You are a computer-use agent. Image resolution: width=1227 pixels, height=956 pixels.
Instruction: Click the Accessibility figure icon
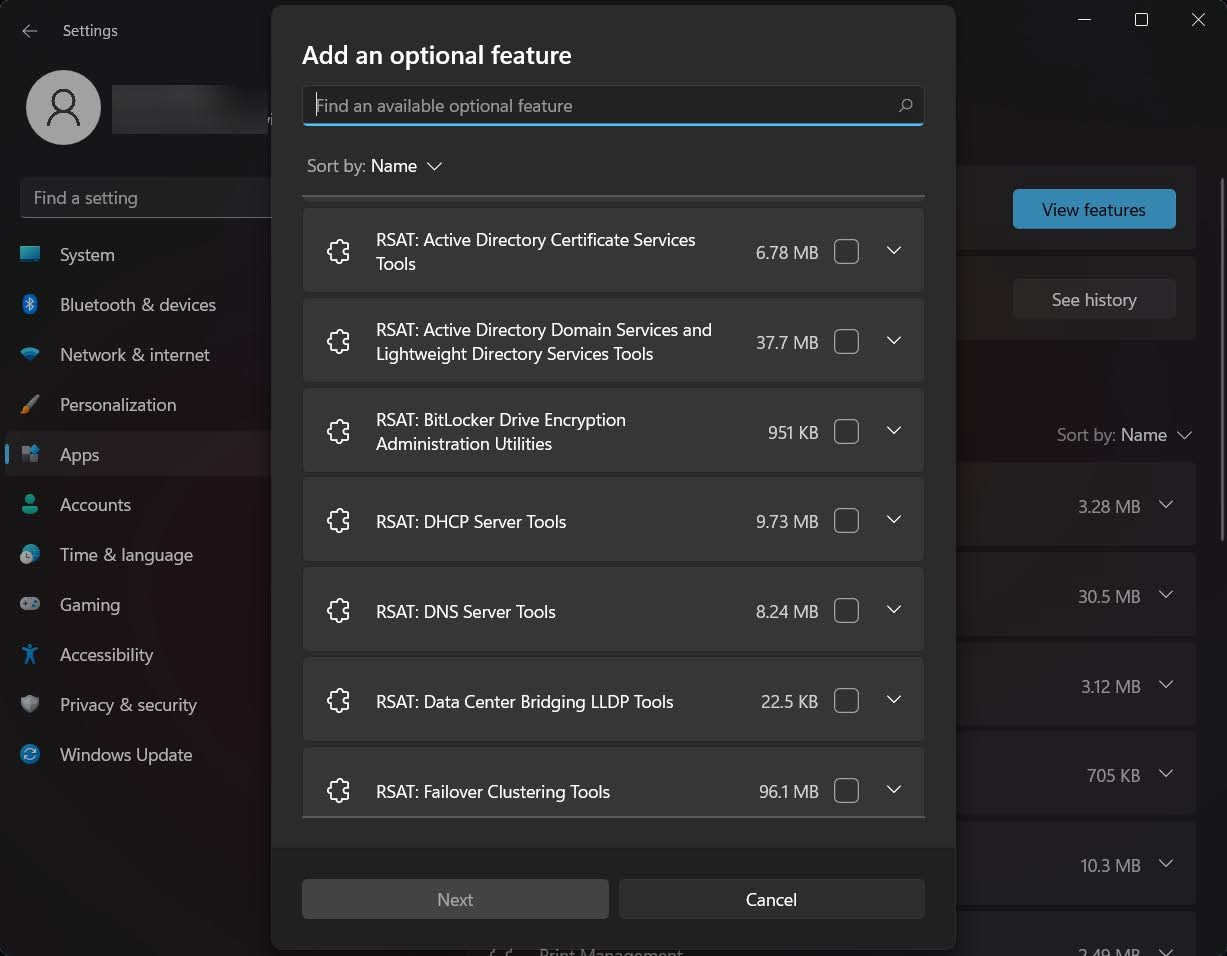[30, 655]
